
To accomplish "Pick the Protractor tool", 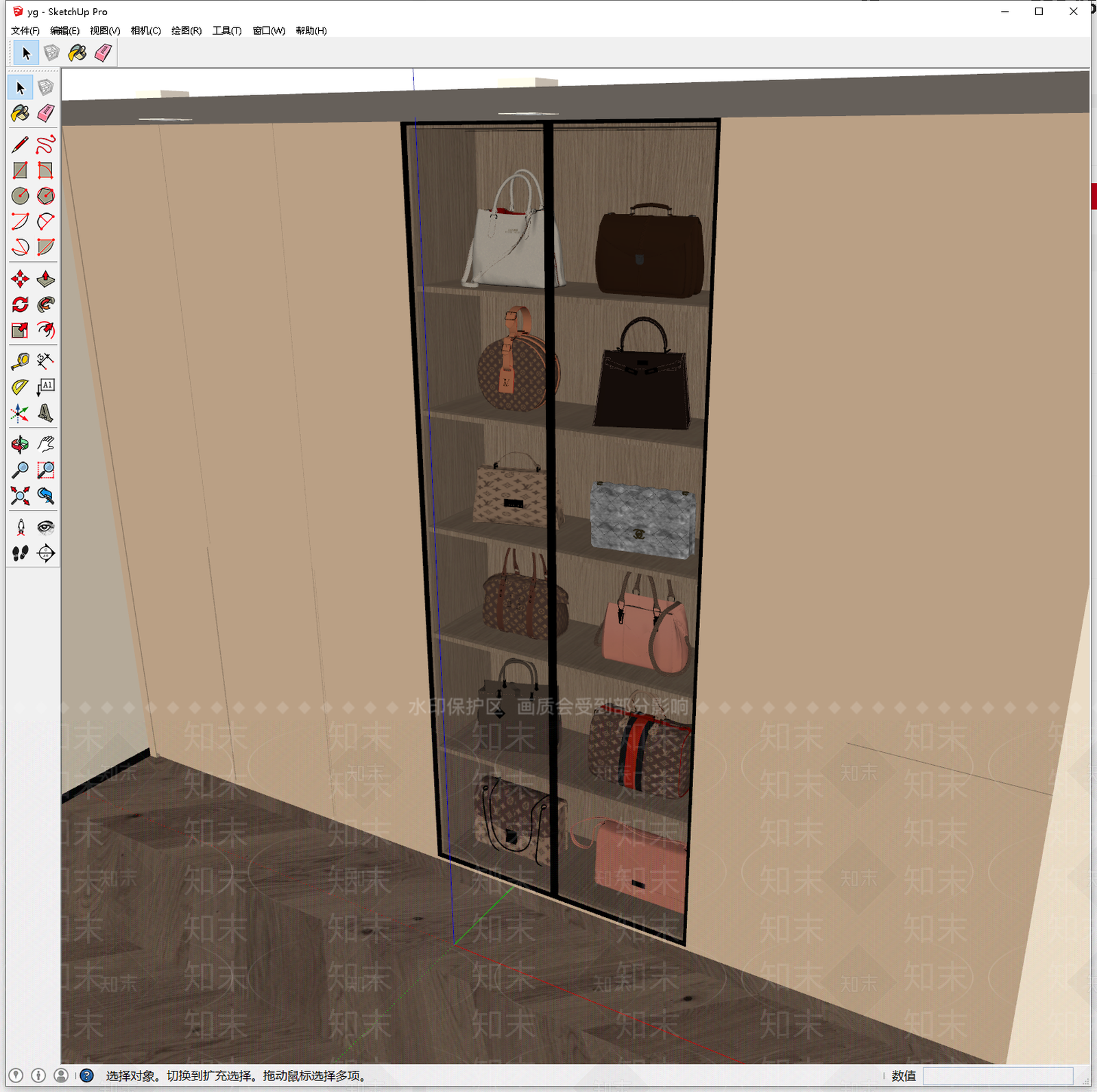I will coord(21,387).
